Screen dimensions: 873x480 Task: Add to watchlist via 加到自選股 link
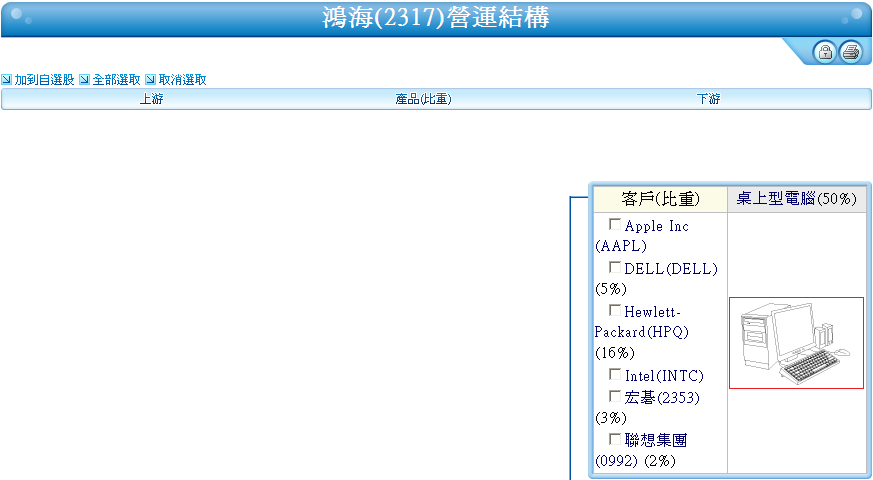click(x=45, y=80)
